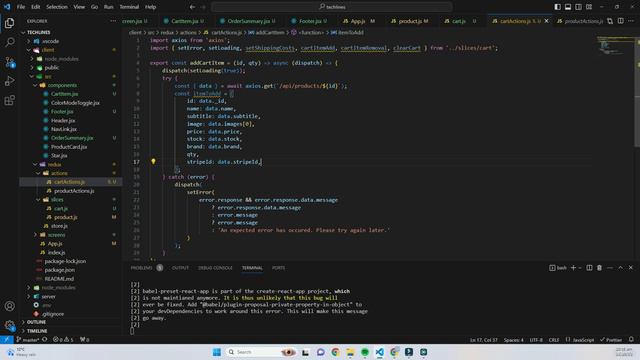The image size is (640, 360).
Task: Open ColorModeToggle.jsx file
Action: click(75, 102)
